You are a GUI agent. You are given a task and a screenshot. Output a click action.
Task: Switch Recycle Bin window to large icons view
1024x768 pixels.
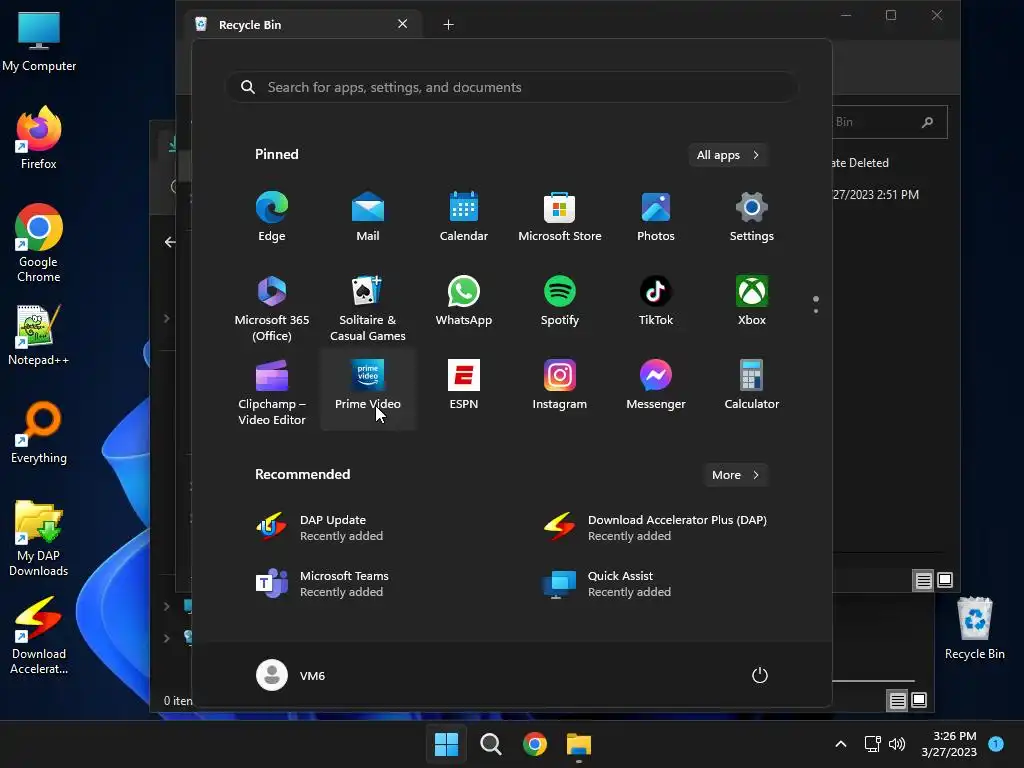[x=945, y=580]
